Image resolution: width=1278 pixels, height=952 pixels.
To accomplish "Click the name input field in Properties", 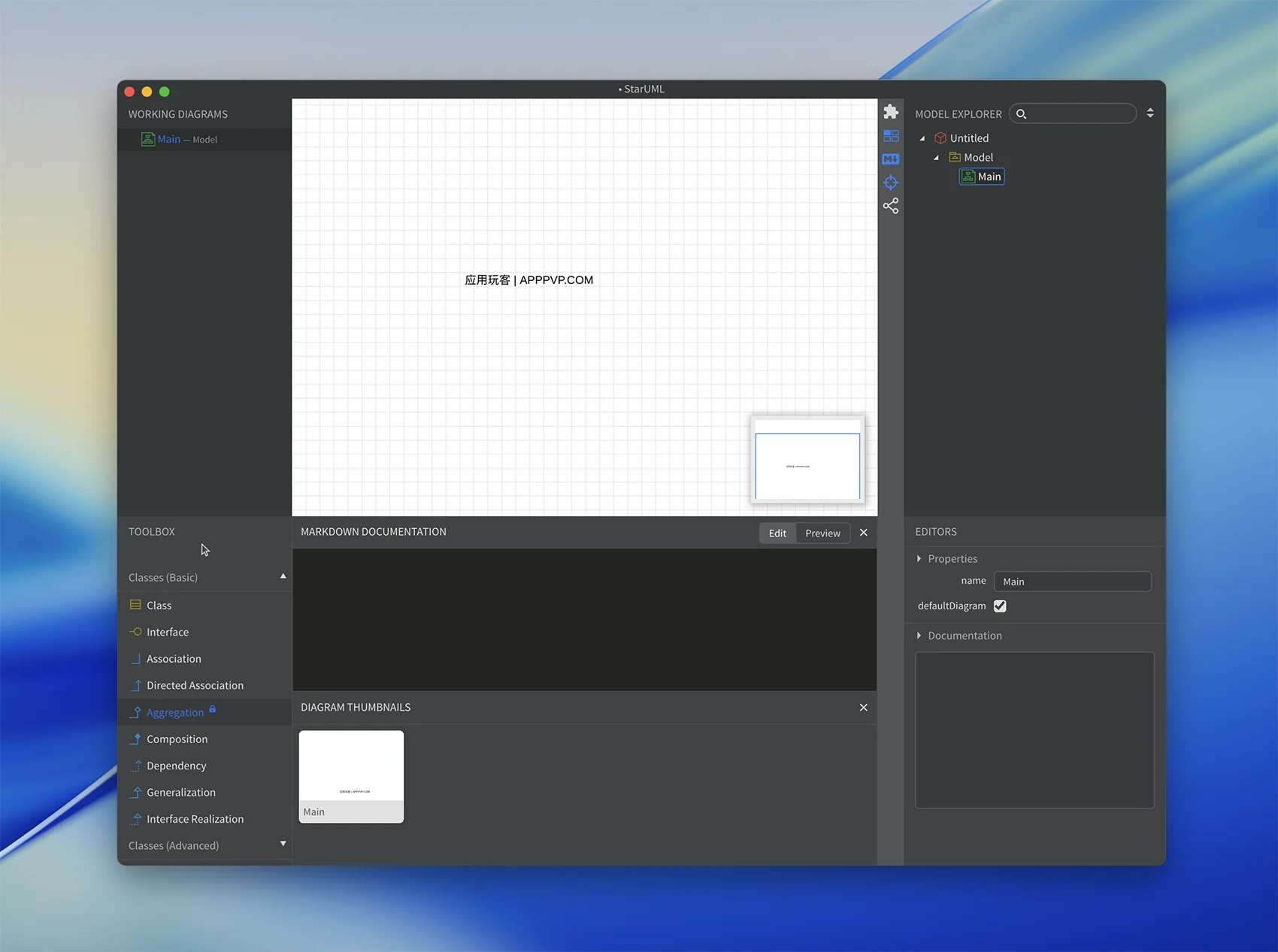I will point(1072,582).
